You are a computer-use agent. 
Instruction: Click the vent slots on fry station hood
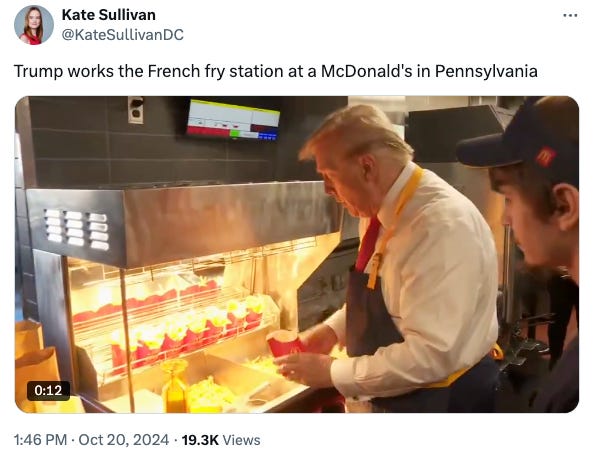[76, 229]
